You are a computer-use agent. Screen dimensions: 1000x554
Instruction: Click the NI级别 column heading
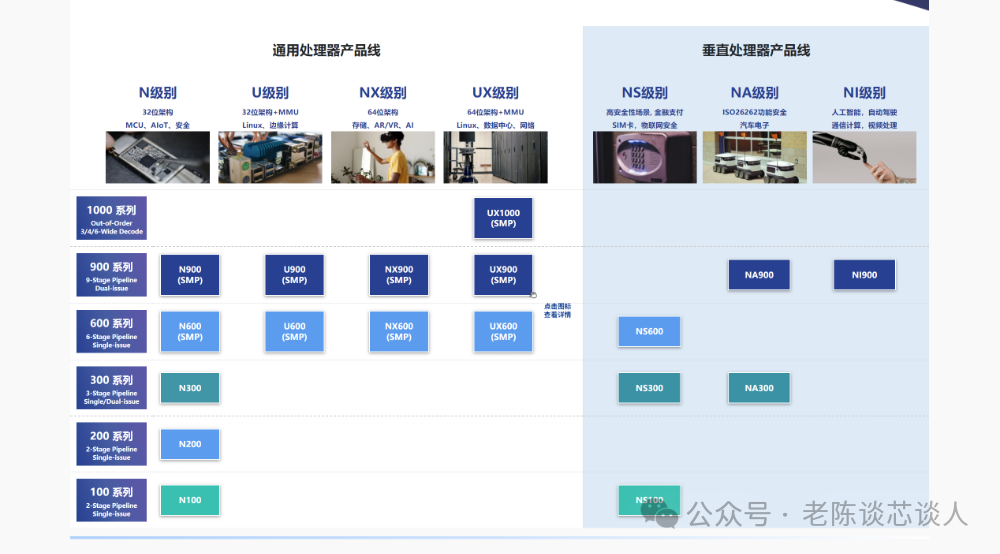point(864,93)
